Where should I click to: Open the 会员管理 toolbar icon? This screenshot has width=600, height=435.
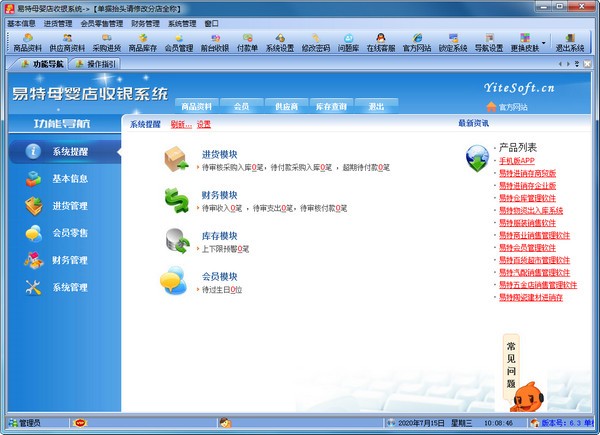pos(179,42)
